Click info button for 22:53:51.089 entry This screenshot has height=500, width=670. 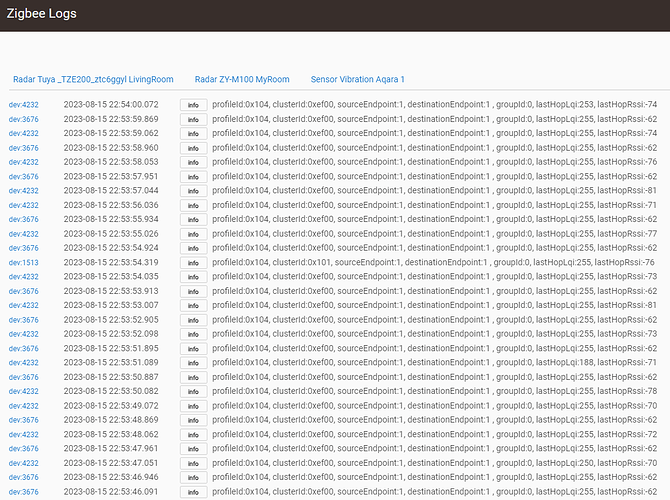point(194,363)
